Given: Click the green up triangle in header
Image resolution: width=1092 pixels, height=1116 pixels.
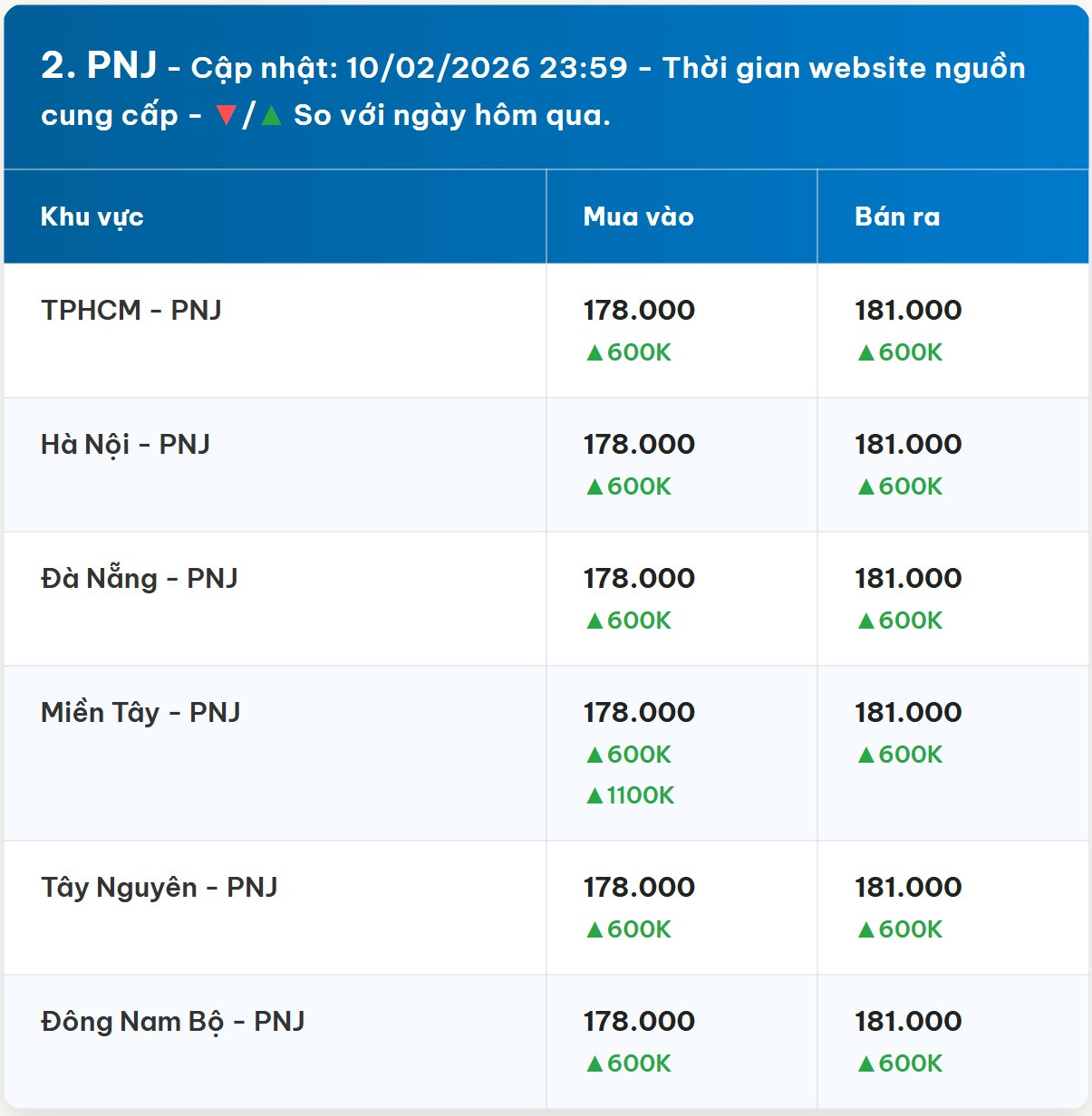Looking at the screenshot, I should (x=271, y=115).
